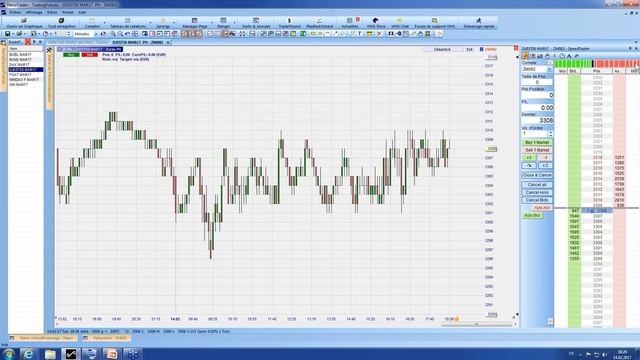
Task: Open the Comptes toolbar item
Action: [92, 23]
